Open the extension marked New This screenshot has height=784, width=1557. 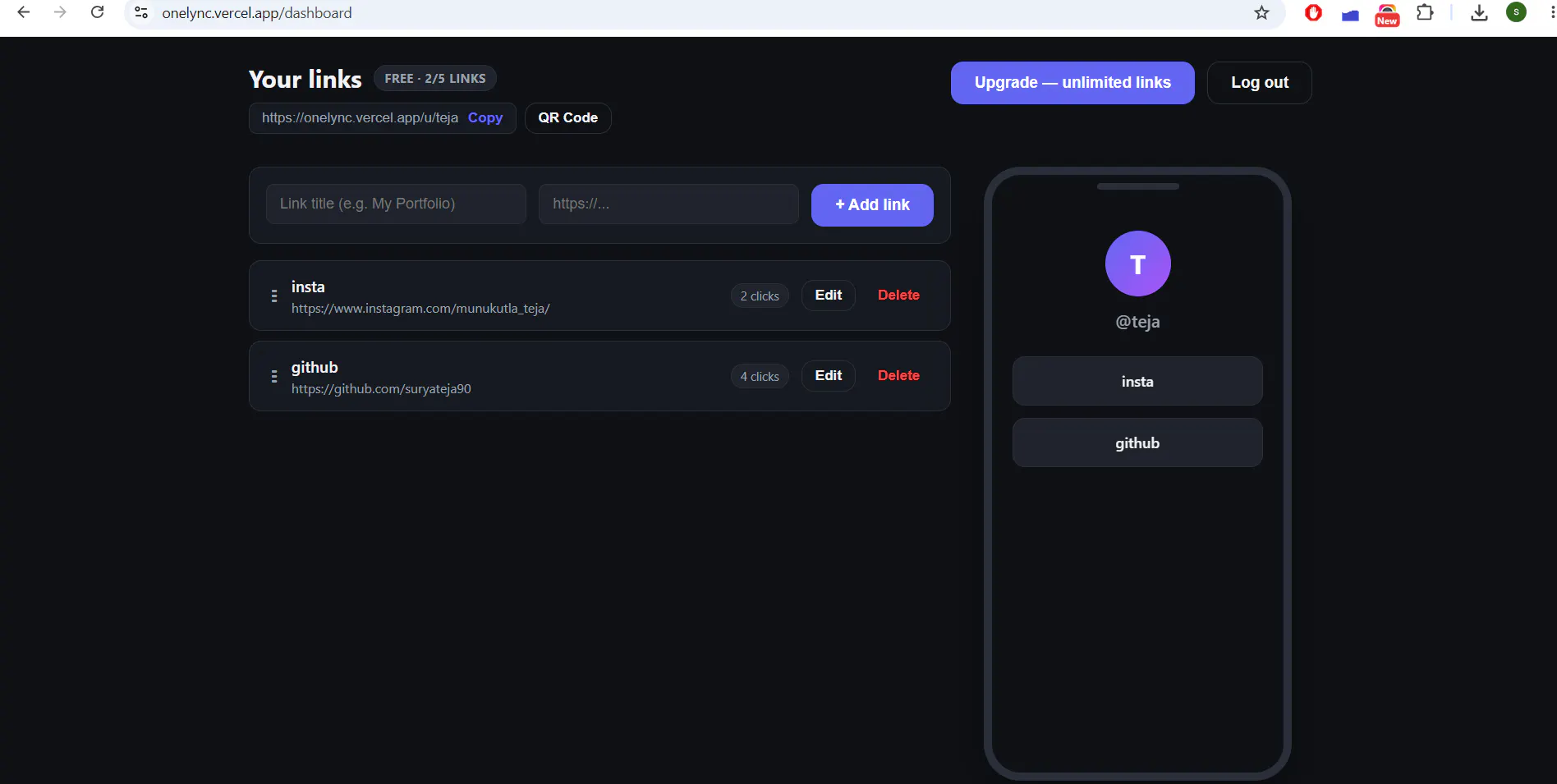tap(1387, 15)
